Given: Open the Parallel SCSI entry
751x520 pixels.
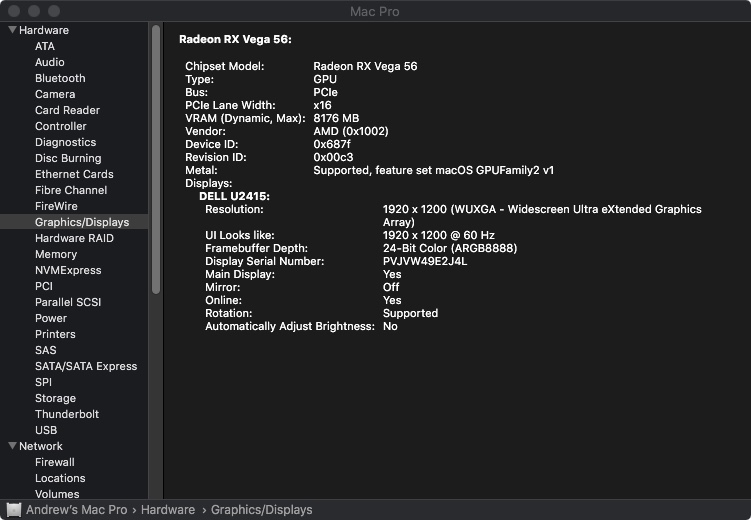Looking at the screenshot, I should pos(68,302).
